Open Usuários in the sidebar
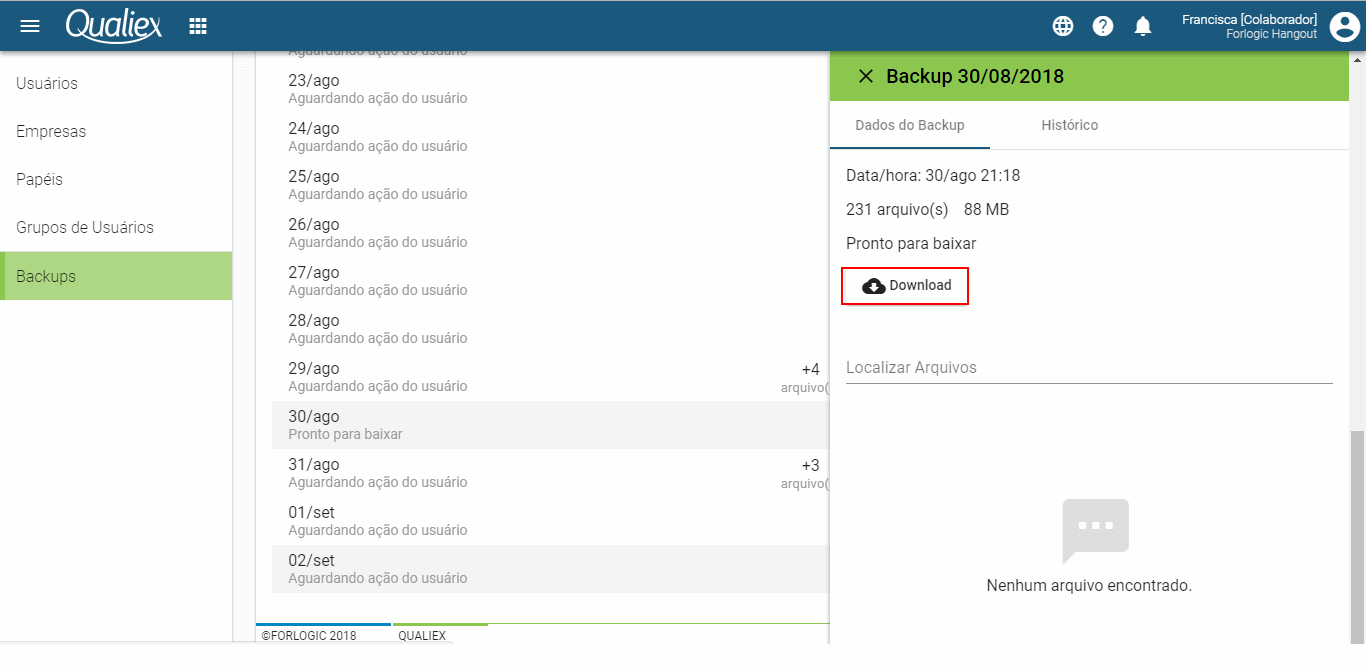Screen dimensions: 1366x666 [116, 84]
